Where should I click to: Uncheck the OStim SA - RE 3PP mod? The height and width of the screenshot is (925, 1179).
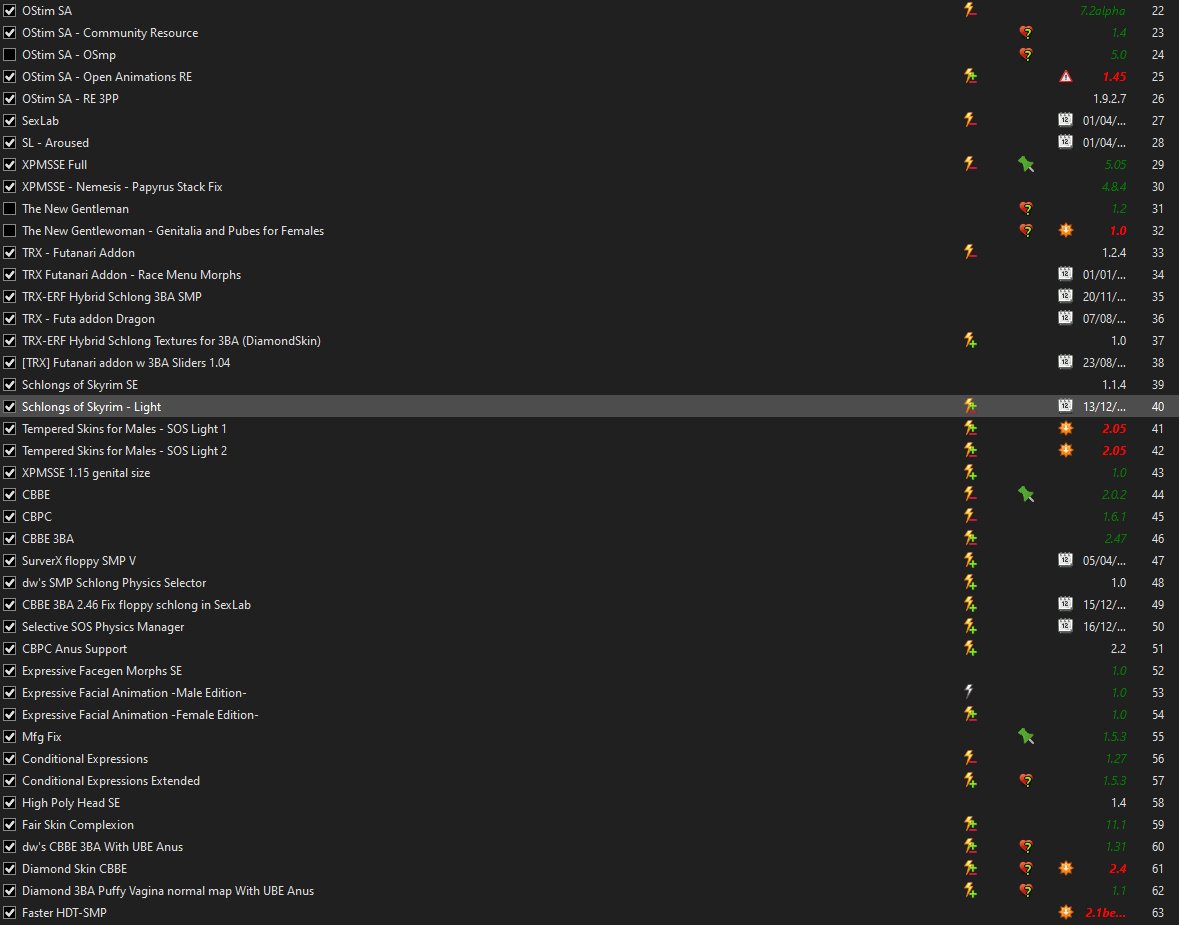click(x=10, y=99)
